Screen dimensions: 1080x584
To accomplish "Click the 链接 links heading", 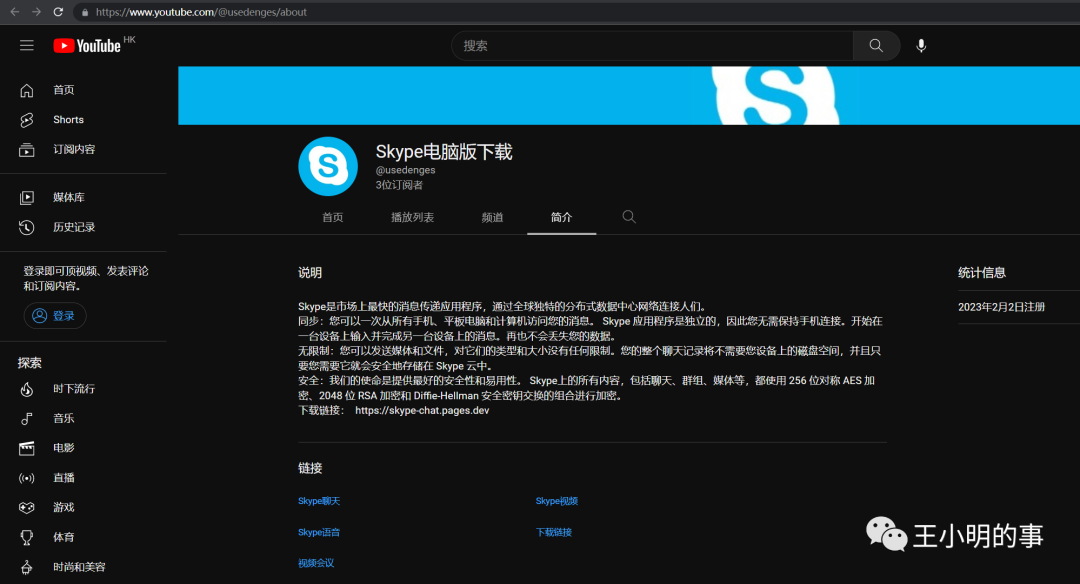I will (x=310, y=468).
